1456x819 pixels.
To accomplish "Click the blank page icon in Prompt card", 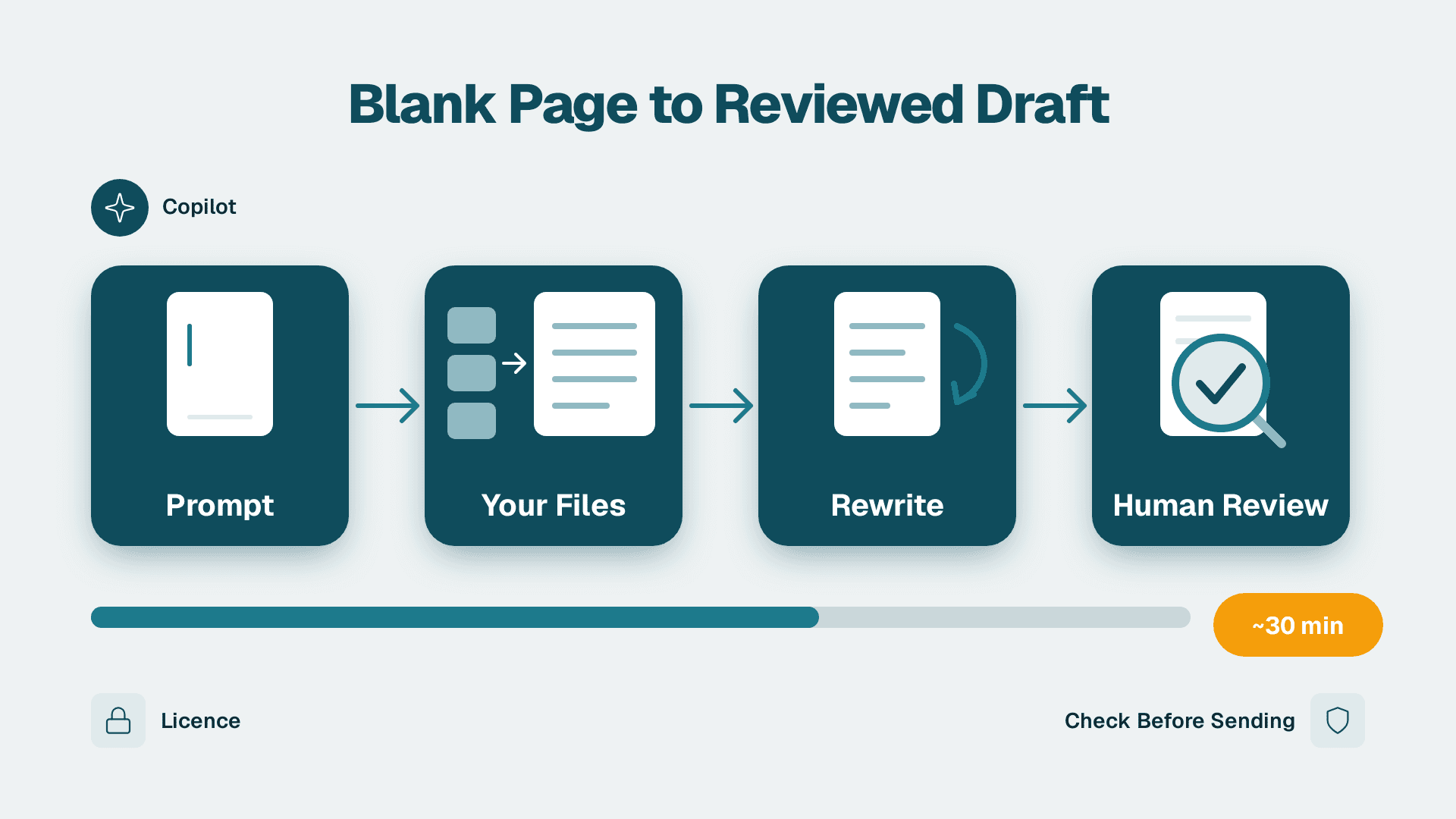I will click(220, 363).
